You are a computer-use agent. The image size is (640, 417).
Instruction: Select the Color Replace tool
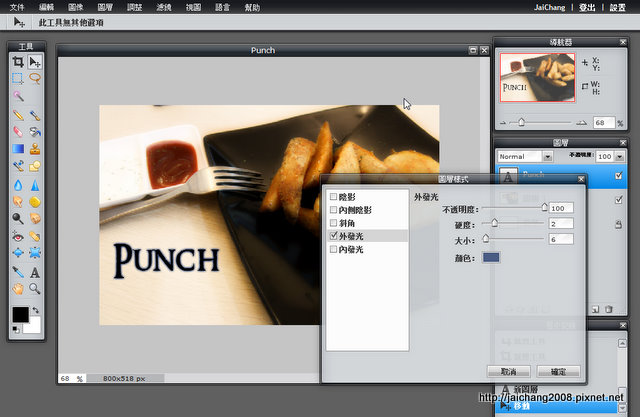click(x=18, y=166)
